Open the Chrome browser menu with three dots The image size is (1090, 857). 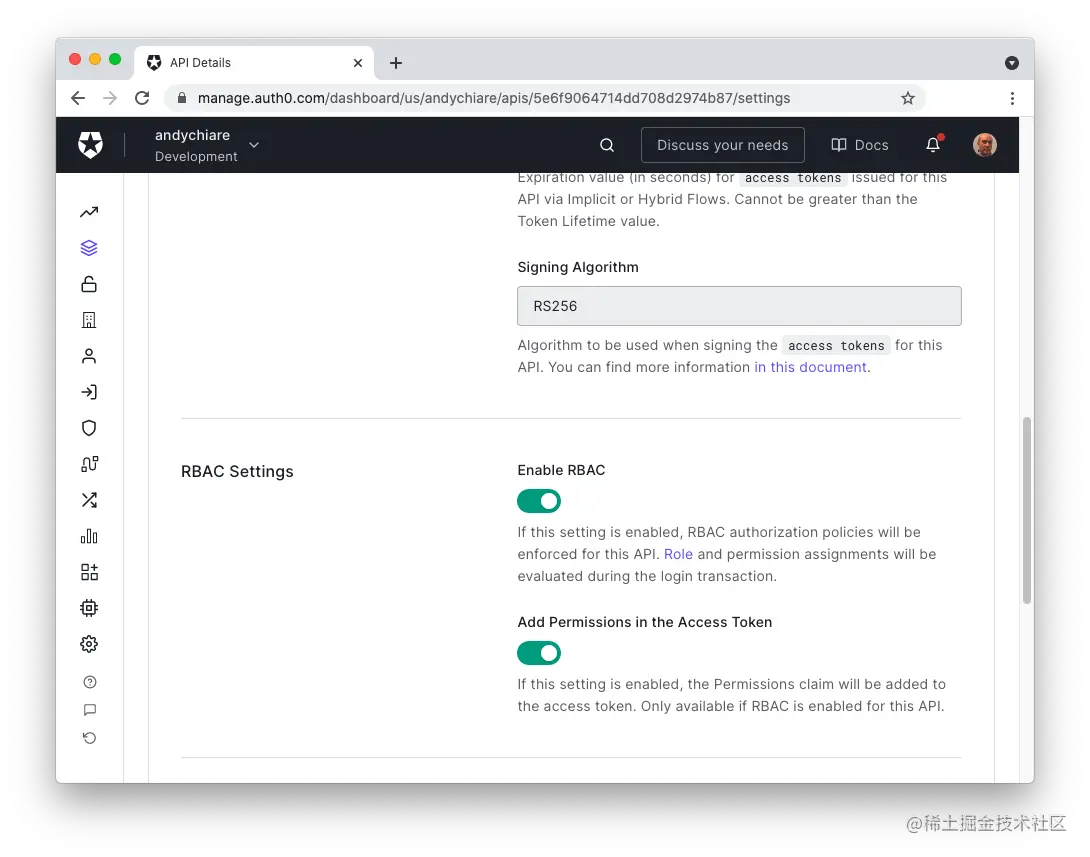coord(1012,98)
